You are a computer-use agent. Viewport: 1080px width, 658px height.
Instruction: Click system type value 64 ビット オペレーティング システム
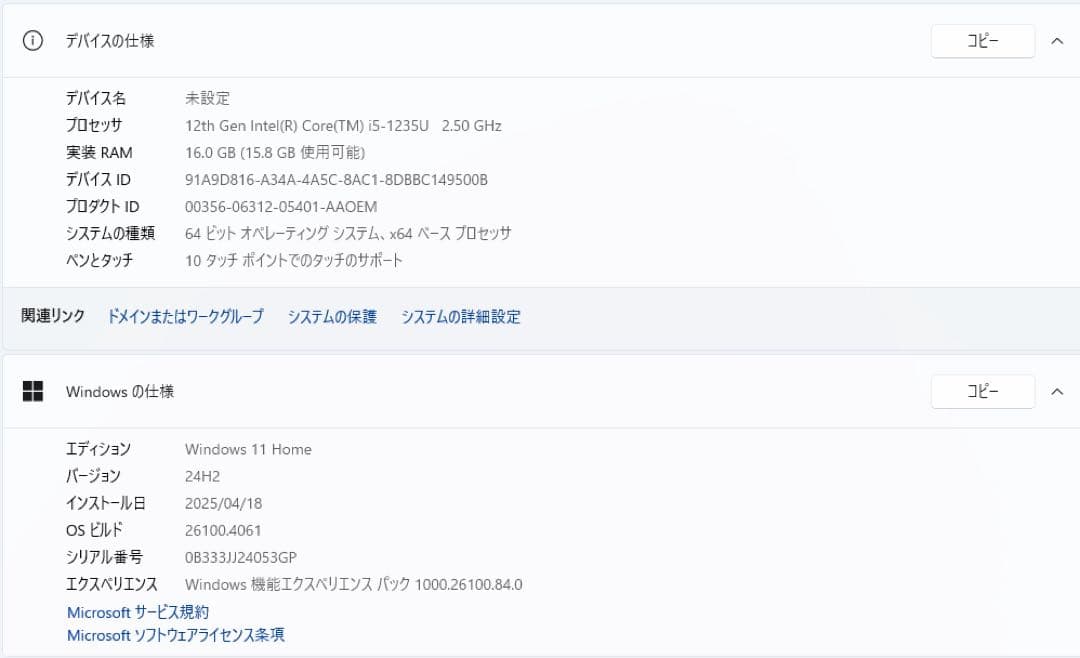348,234
